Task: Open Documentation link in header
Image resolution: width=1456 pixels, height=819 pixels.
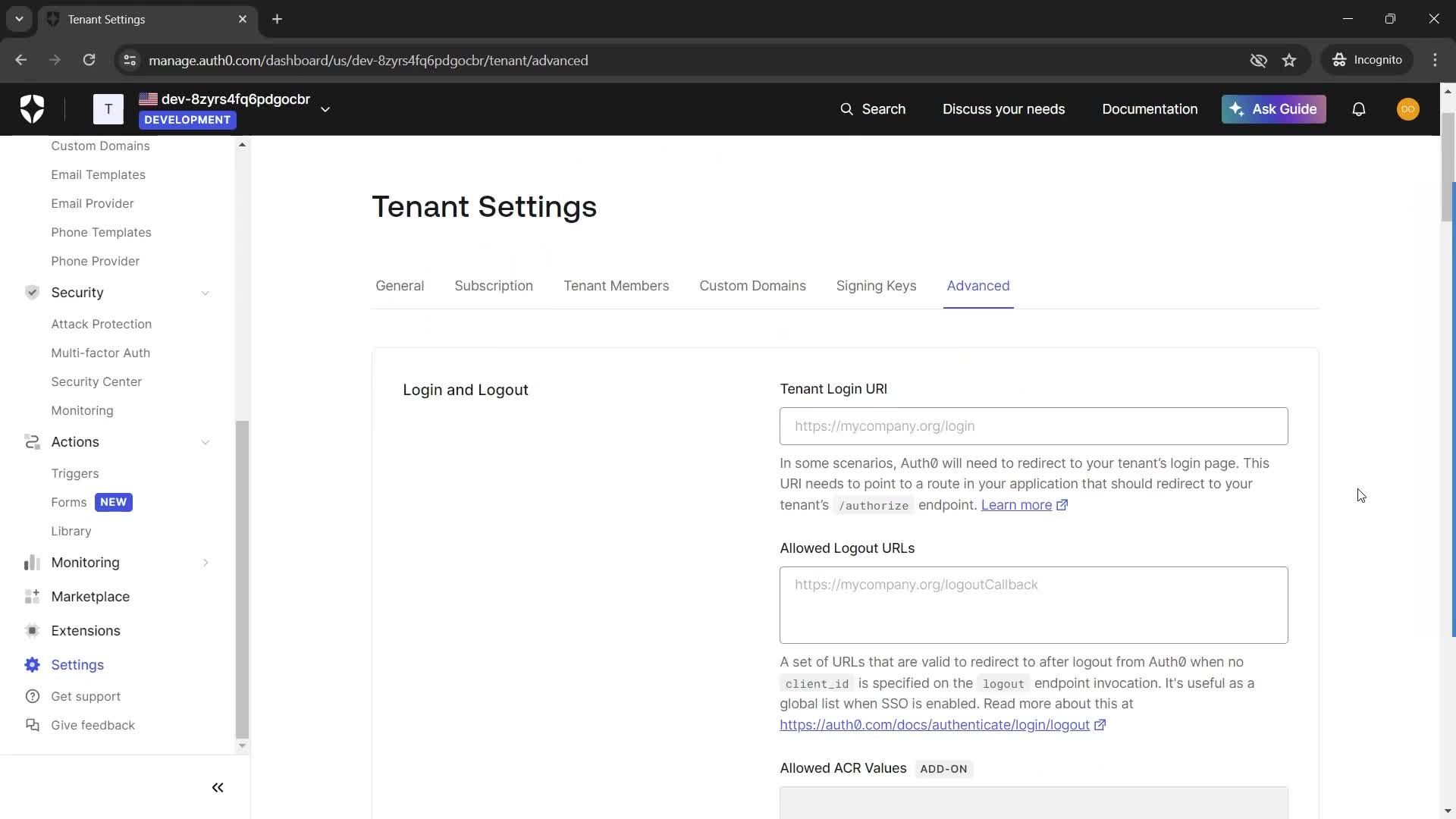Action: 1150,109
